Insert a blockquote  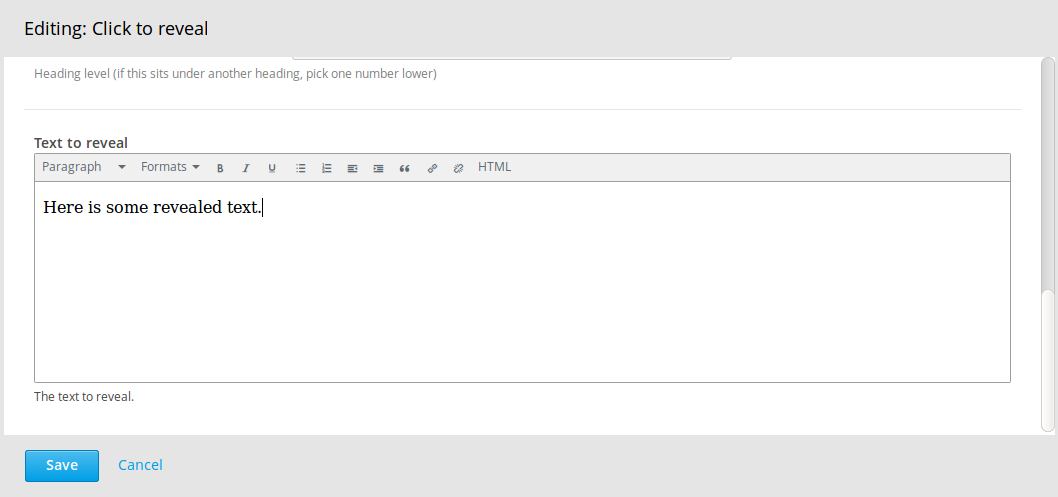pyautogui.click(x=404, y=168)
